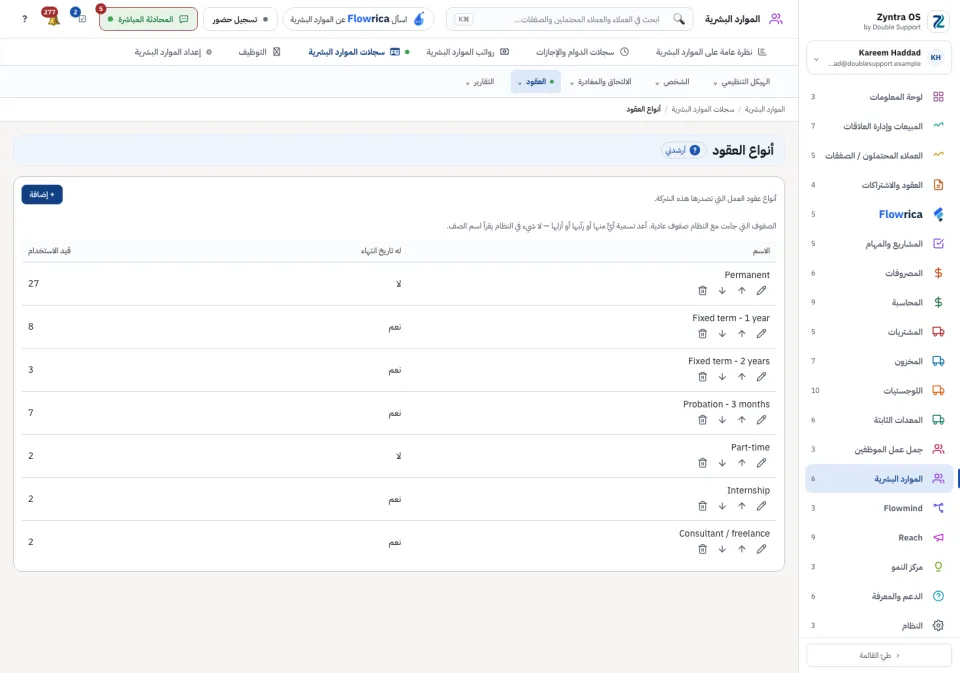
Task: Open the الشخص dropdown
Action: click(672, 81)
